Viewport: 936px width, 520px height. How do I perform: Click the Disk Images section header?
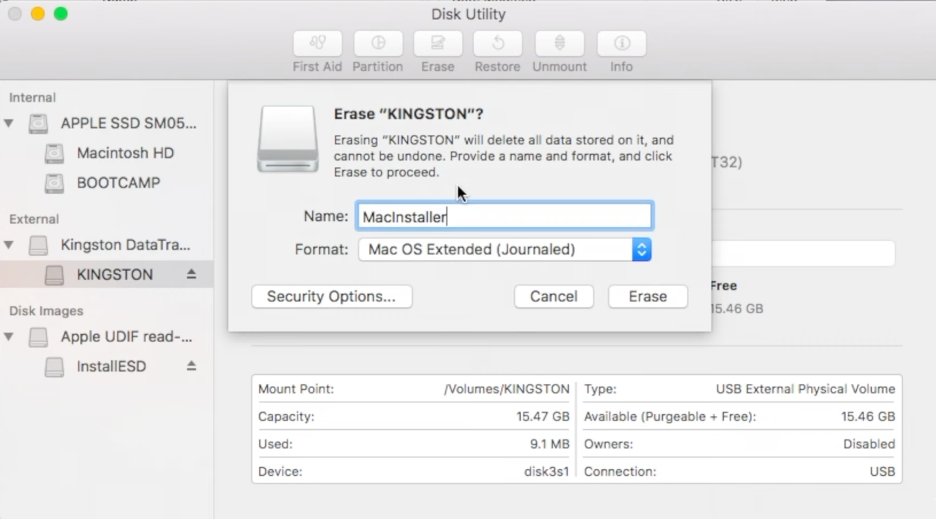[46, 311]
